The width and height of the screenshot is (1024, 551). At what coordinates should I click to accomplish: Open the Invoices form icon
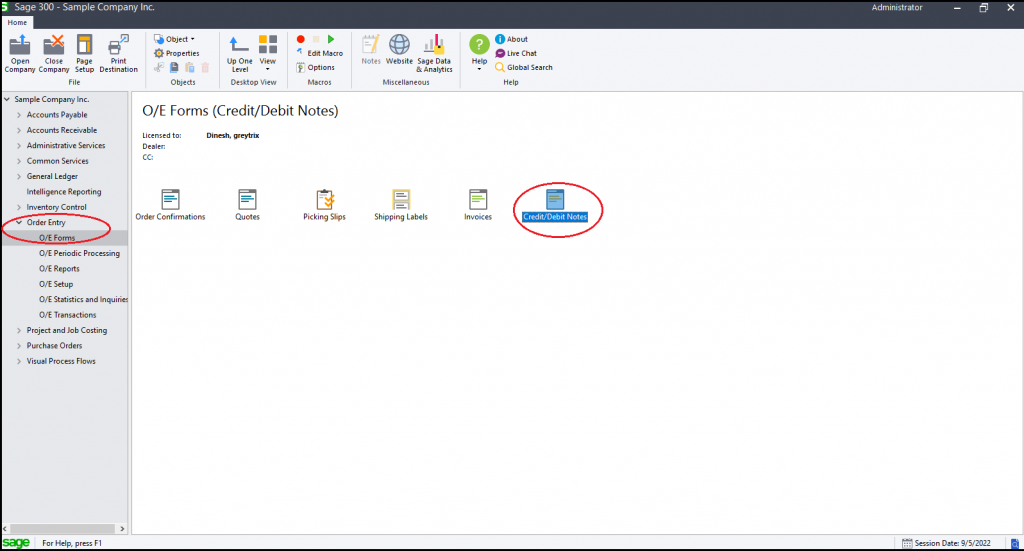click(478, 199)
